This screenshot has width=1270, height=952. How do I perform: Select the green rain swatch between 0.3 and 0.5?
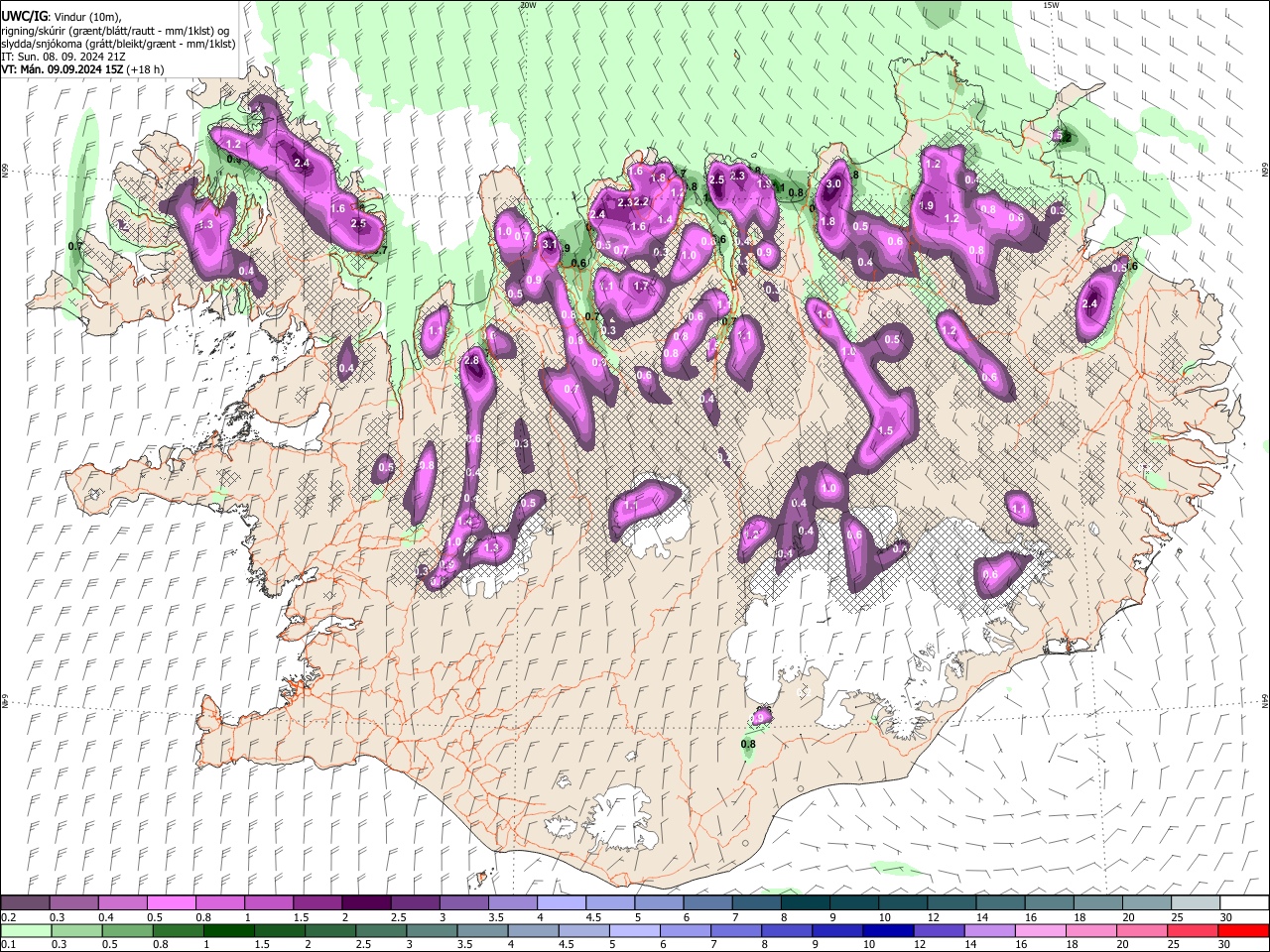pos(76,931)
